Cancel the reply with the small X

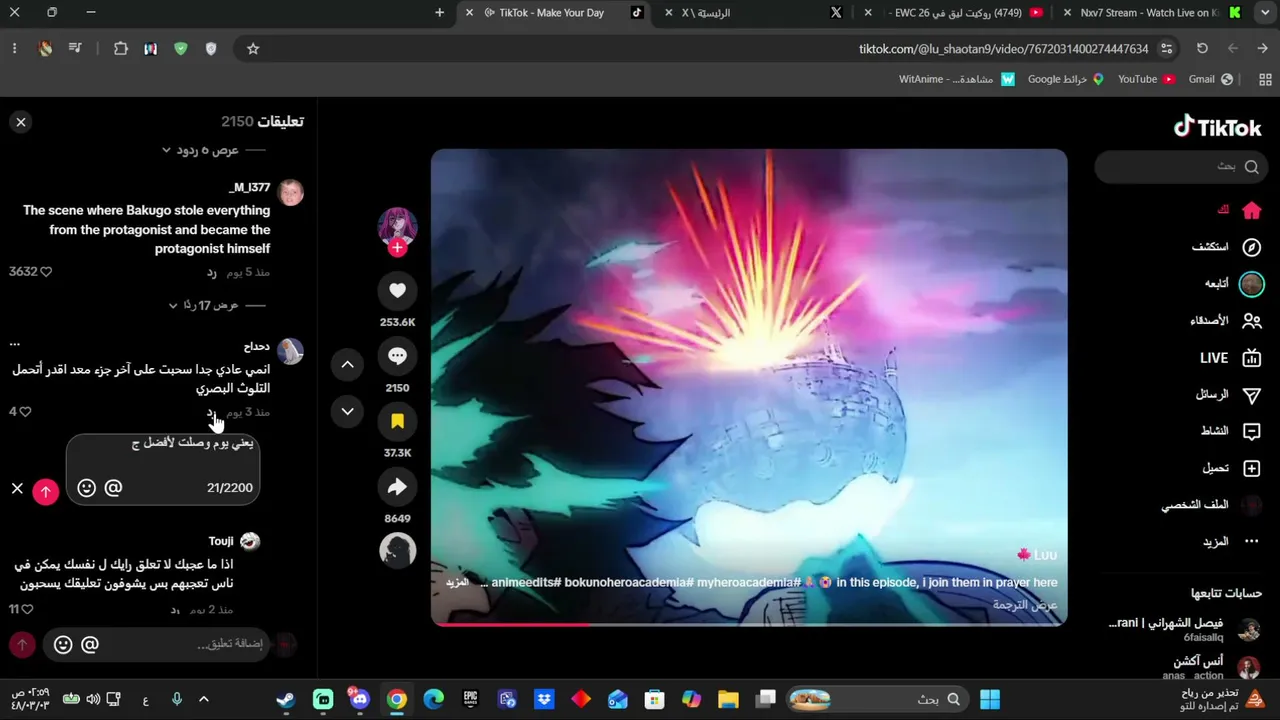tap(17, 488)
